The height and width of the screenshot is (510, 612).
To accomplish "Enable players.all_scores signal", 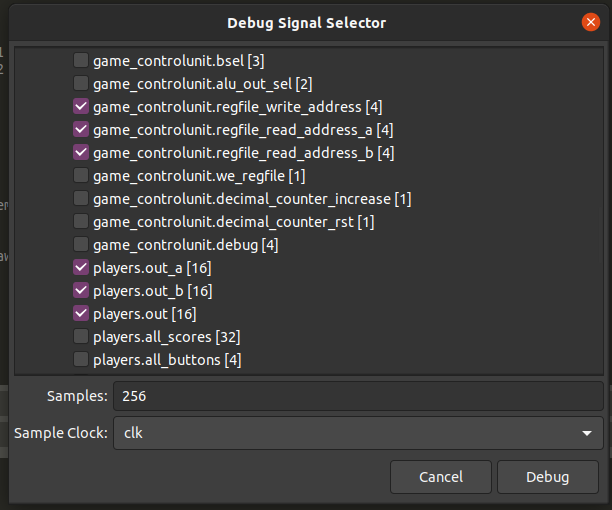I will tap(81, 336).
